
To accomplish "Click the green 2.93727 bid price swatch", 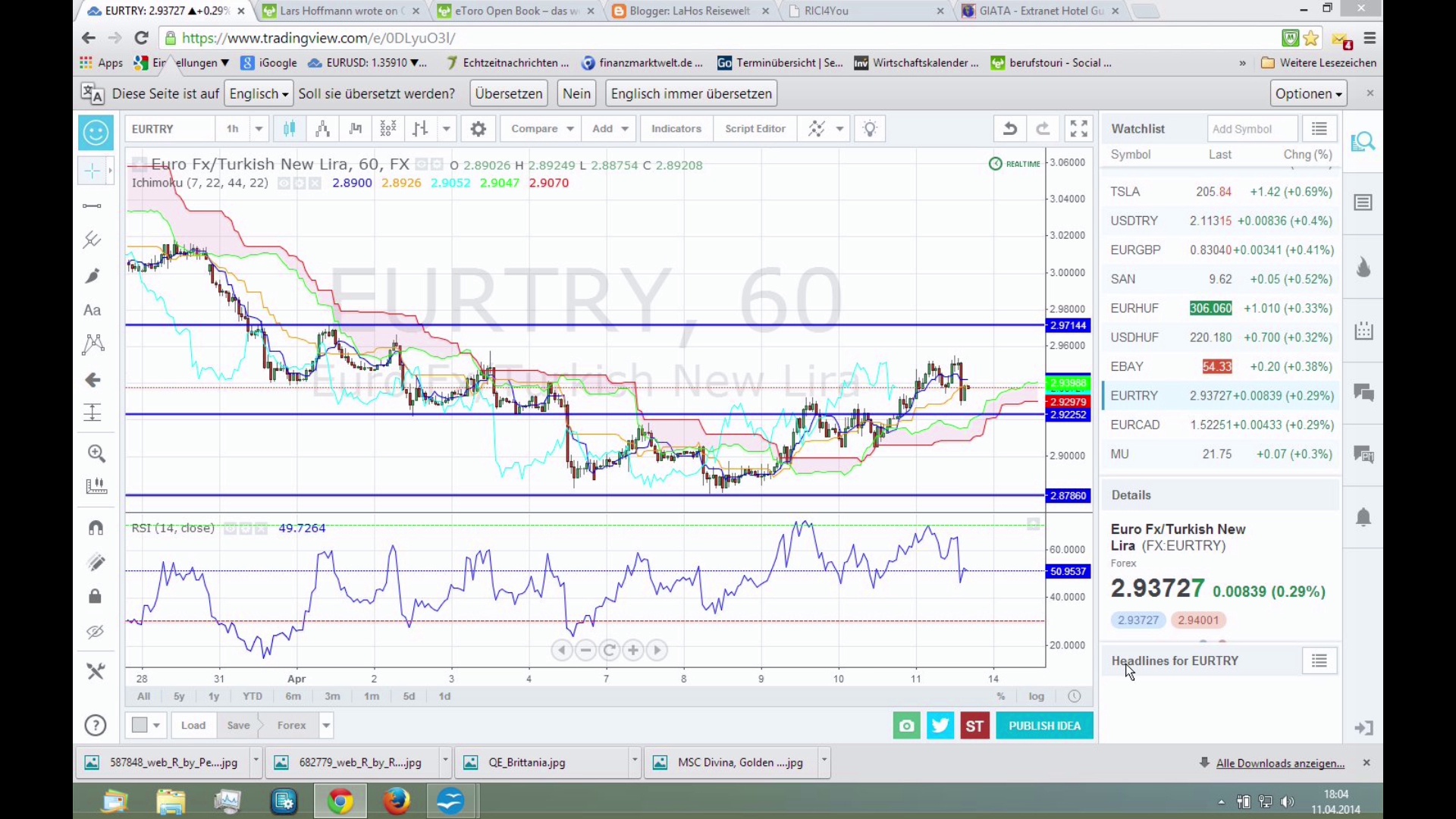I will click(1137, 620).
